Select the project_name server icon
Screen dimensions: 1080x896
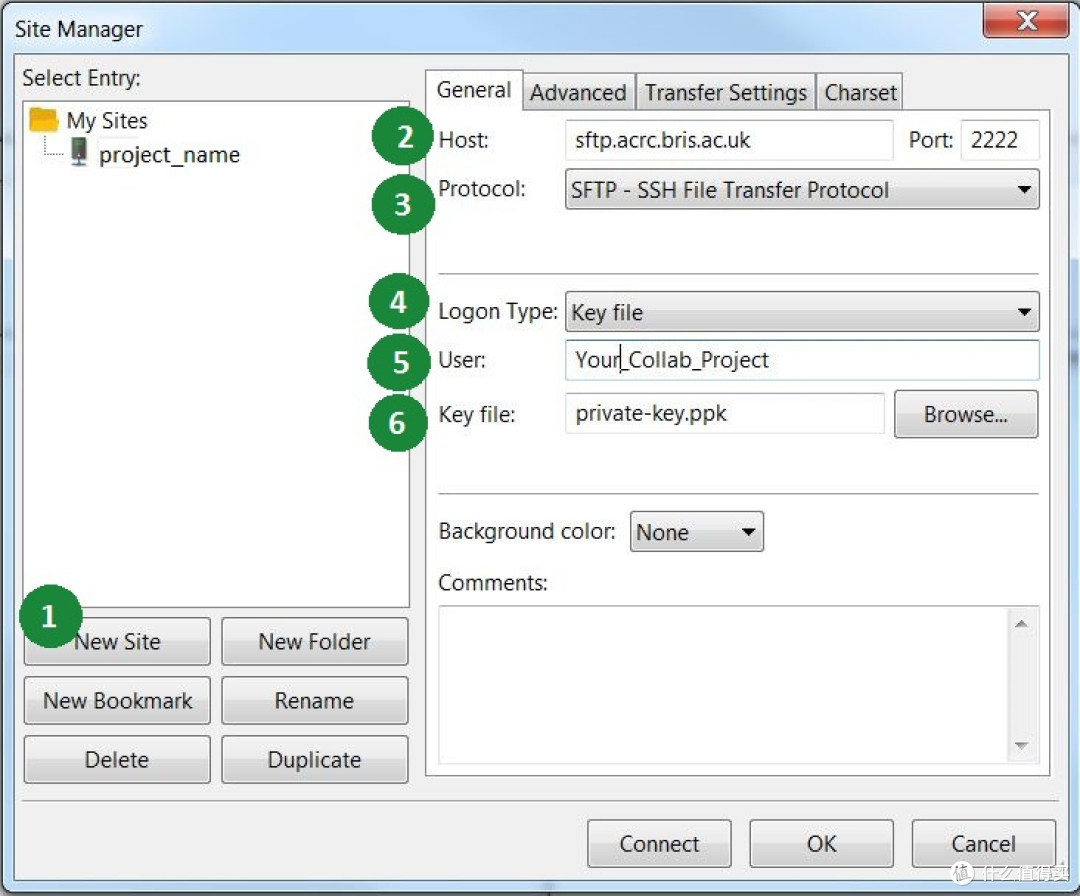[80, 152]
